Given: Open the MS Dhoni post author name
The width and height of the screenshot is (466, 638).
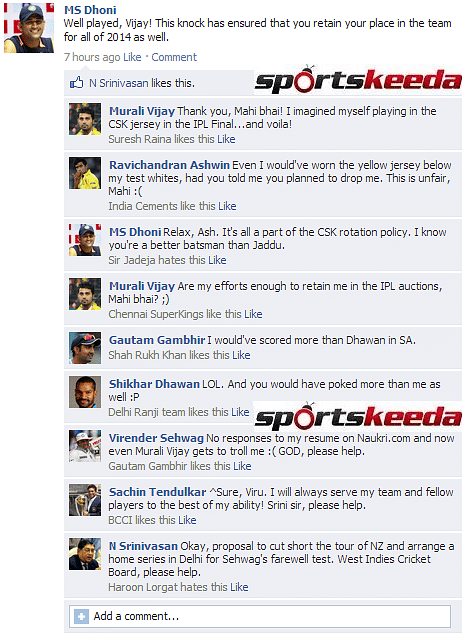Looking at the screenshot, I should (90, 10).
